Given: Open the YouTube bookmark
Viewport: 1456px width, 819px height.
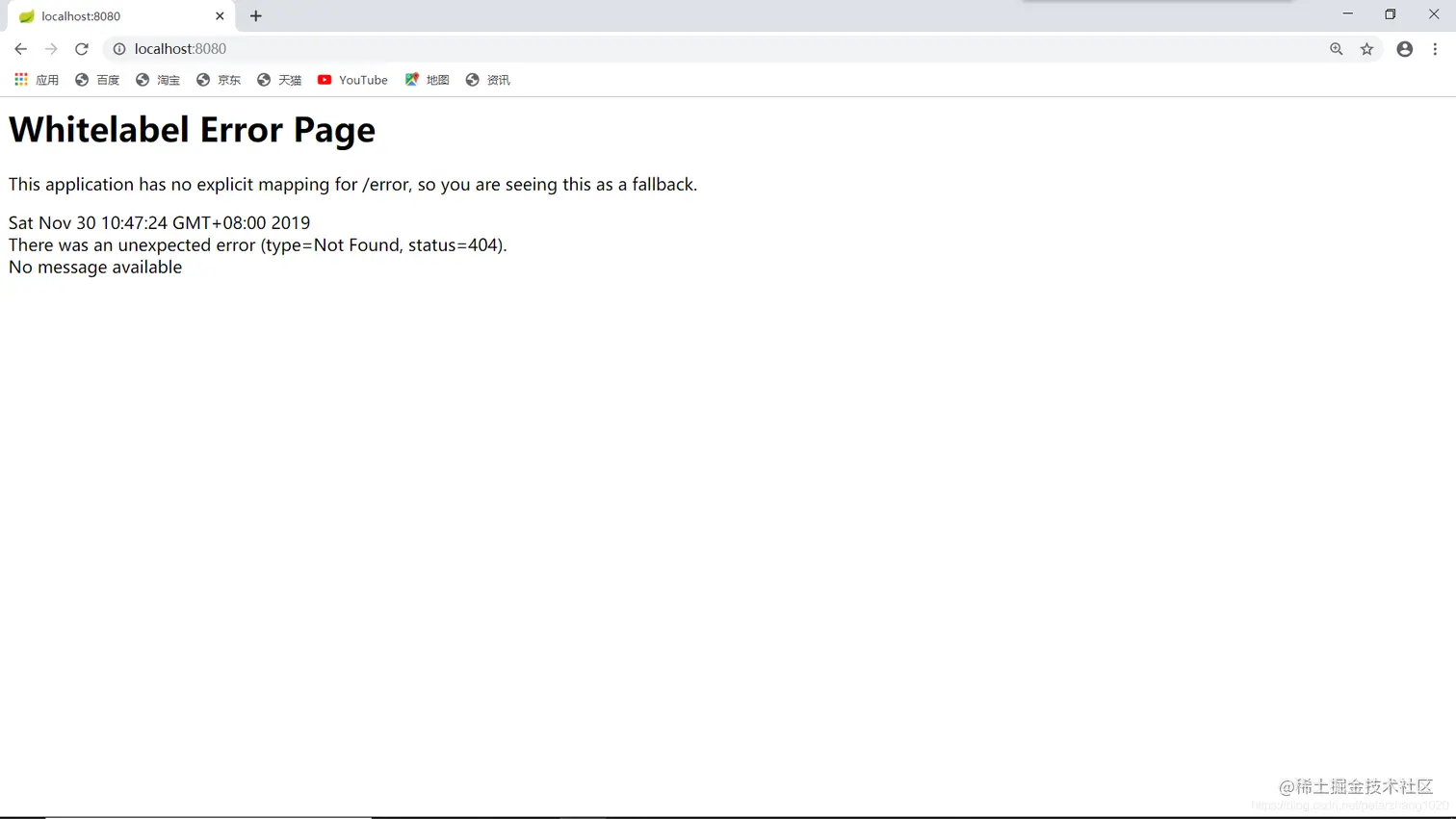Looking at the screenshot, I should (352, 80).
